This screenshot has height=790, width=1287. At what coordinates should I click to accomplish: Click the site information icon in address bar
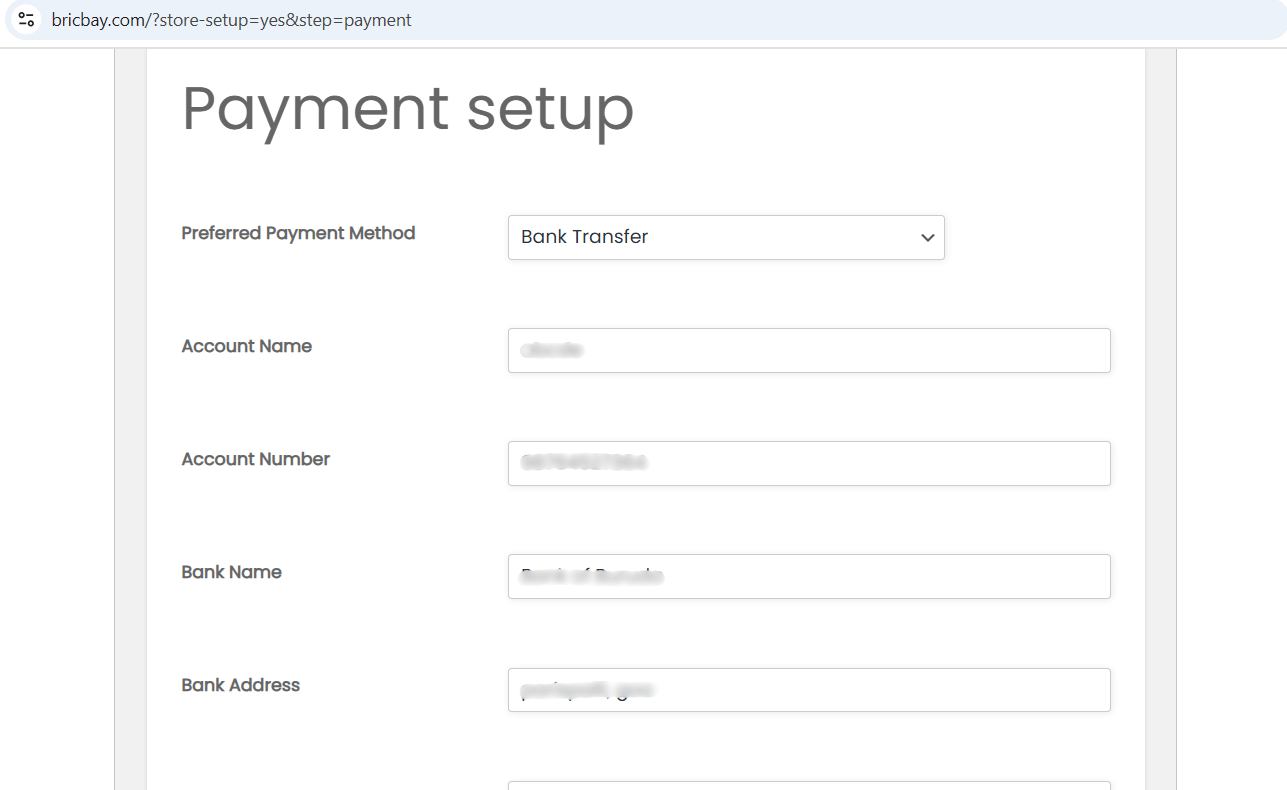pyautogui.click(x=26, y=20)
